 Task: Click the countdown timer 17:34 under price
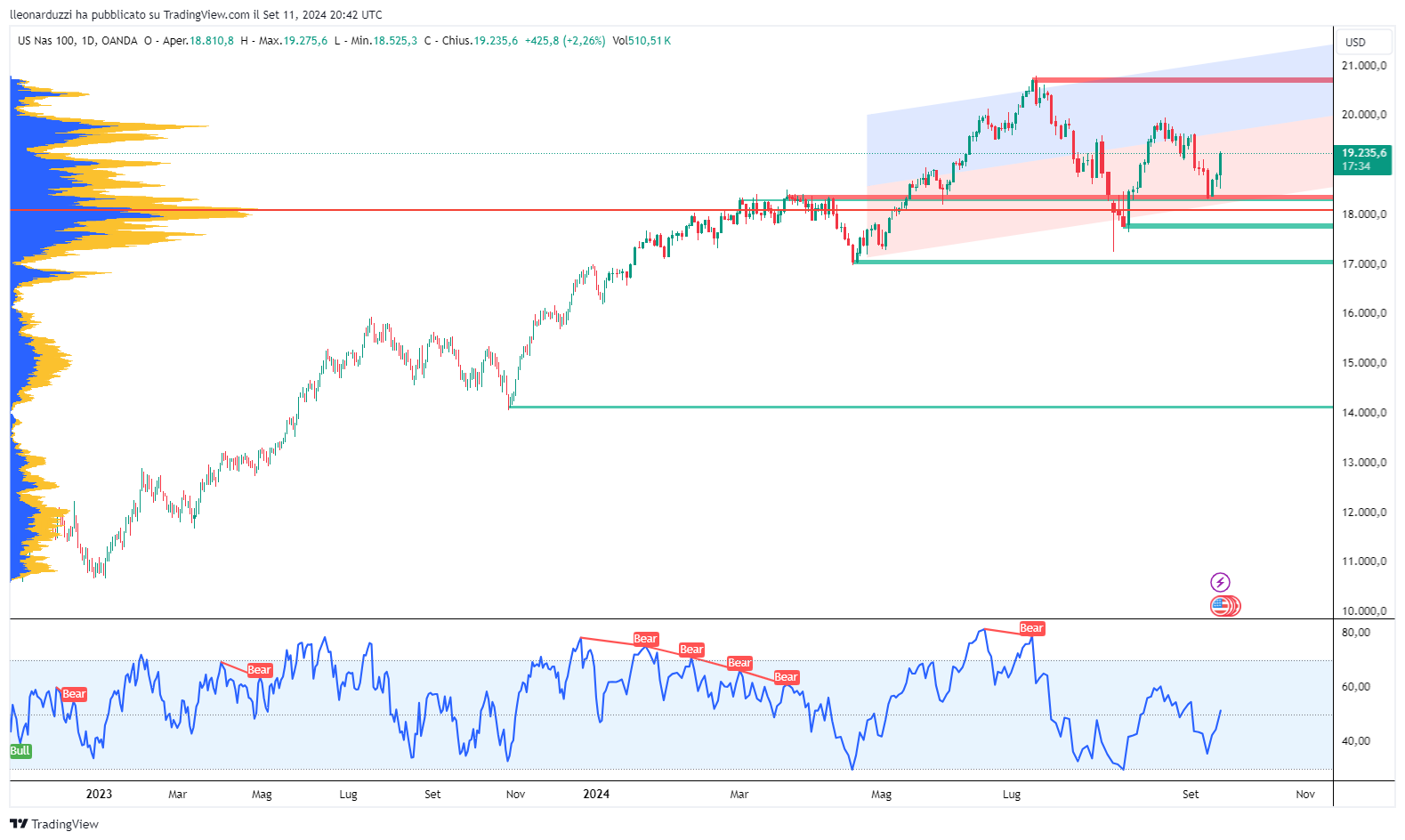[x=1356, y=166]
